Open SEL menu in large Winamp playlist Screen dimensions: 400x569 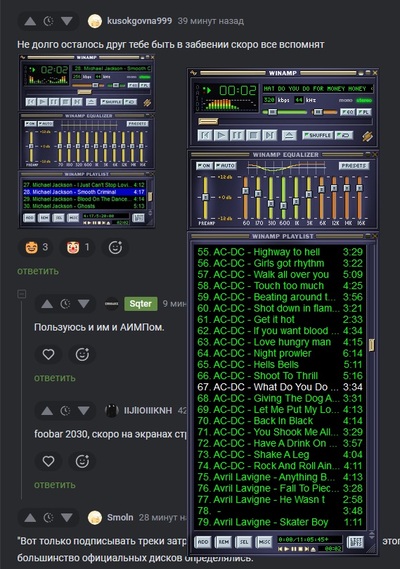tap(244, 542)
